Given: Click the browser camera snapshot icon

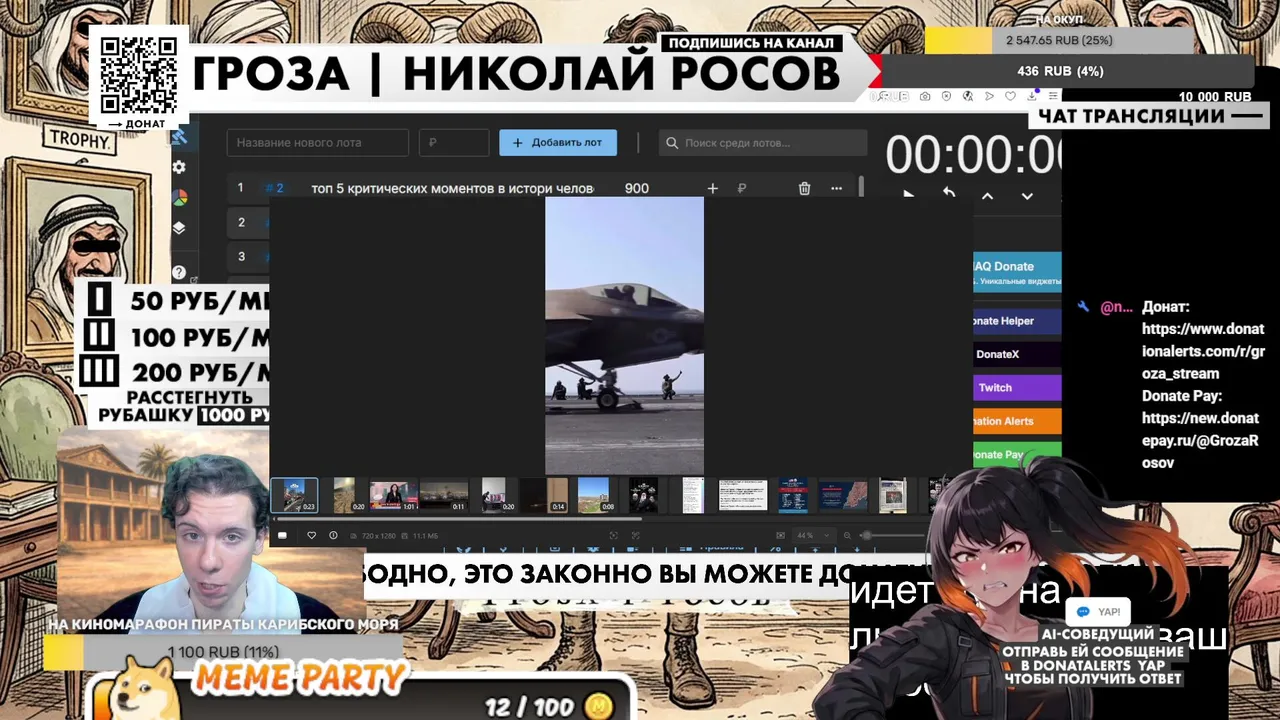Looking at the screenshot, I should click(925, 96).
